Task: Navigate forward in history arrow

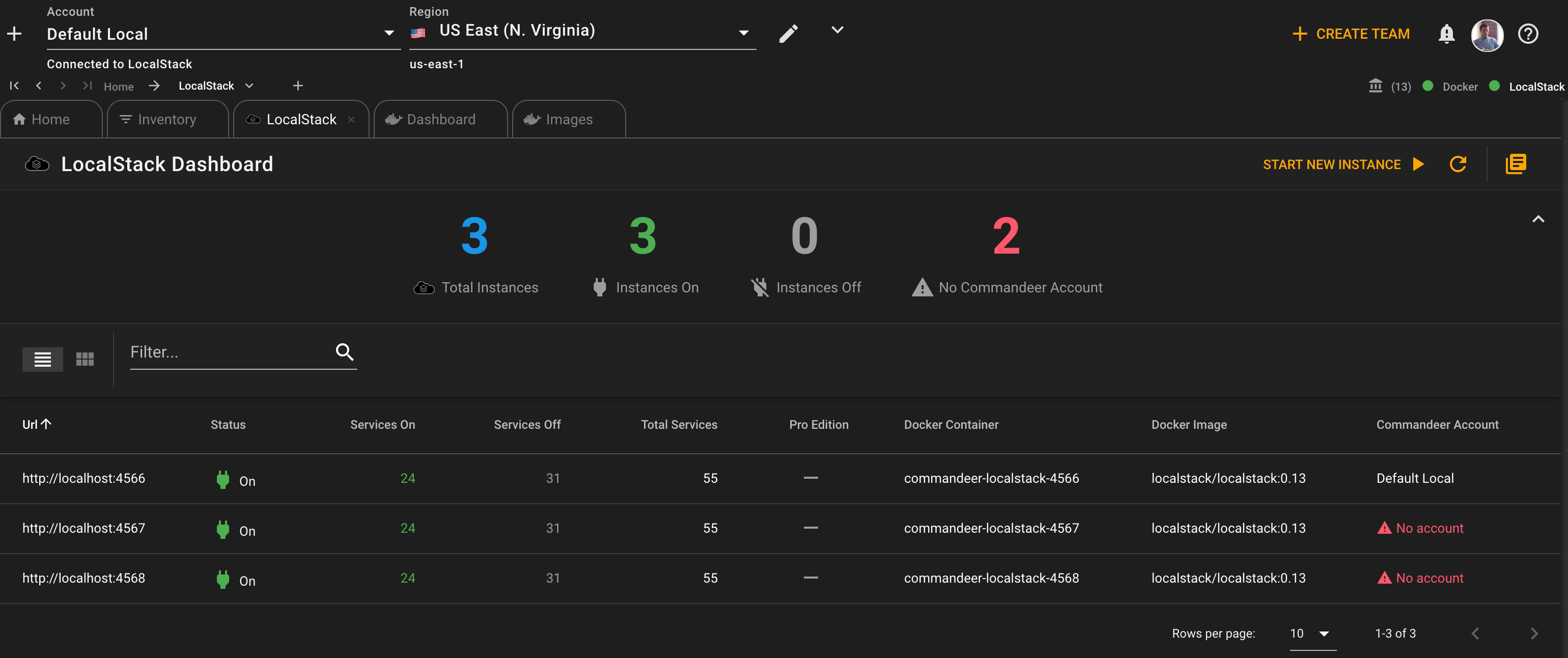Action: click(x=63, y=86)
